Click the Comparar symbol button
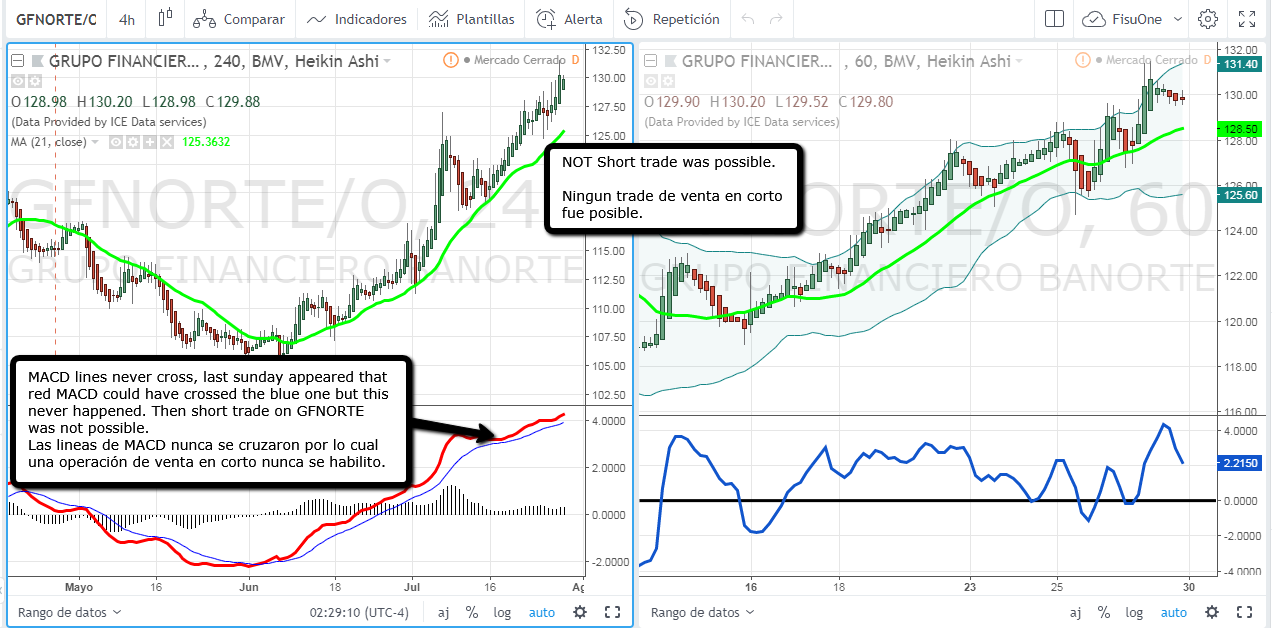The image size is (1272, 628). pyautogui.click(x=239, y=19)
